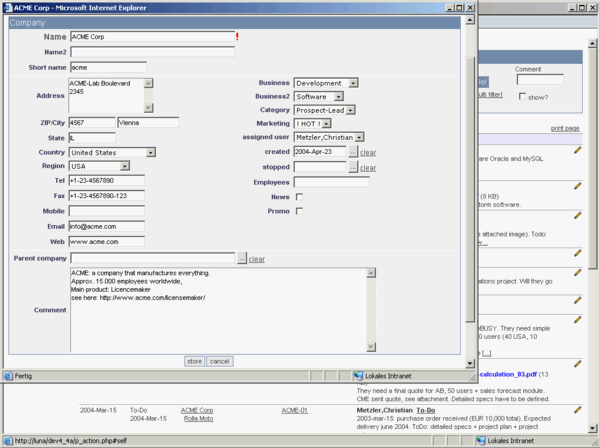600x448 pixels.
Task: Click pencil edit icon beside calculation_03.pdf entry
Action: 577,364
